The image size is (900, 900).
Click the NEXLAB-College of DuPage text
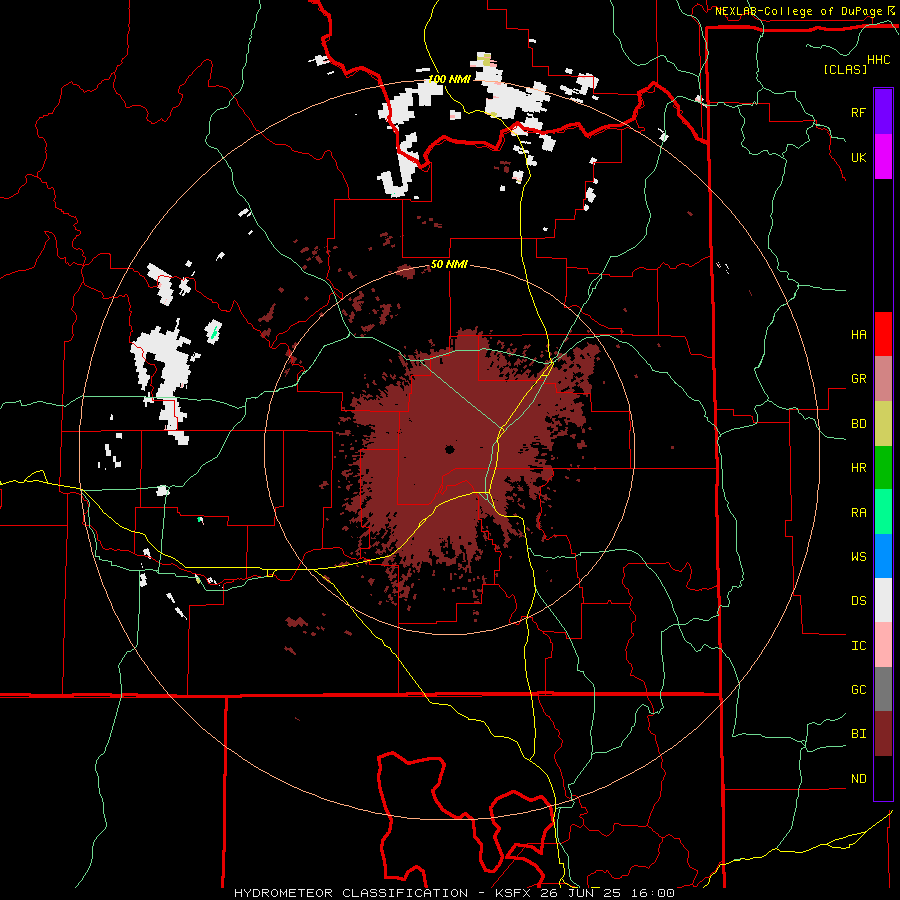[x=798, y=11]
